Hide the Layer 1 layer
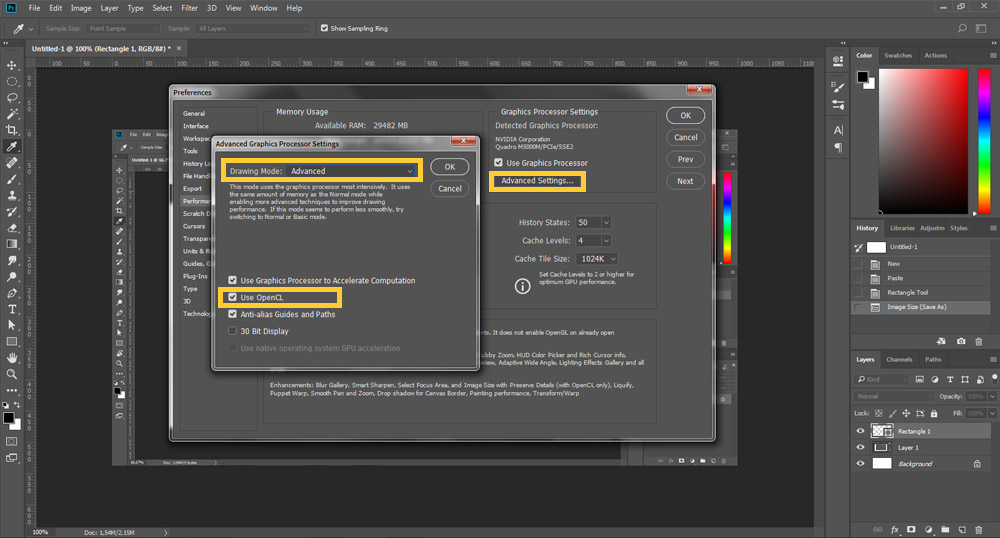 [860, 447]
